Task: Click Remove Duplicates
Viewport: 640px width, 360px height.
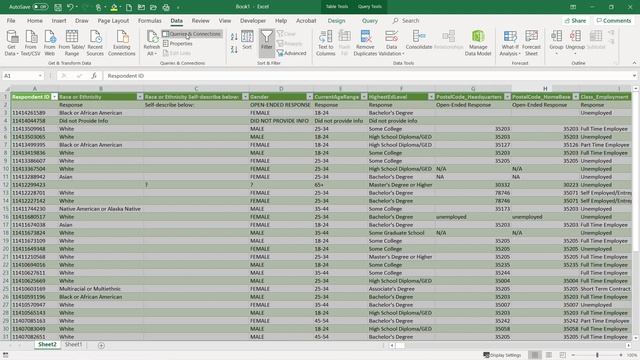Action: pos(365,43)
